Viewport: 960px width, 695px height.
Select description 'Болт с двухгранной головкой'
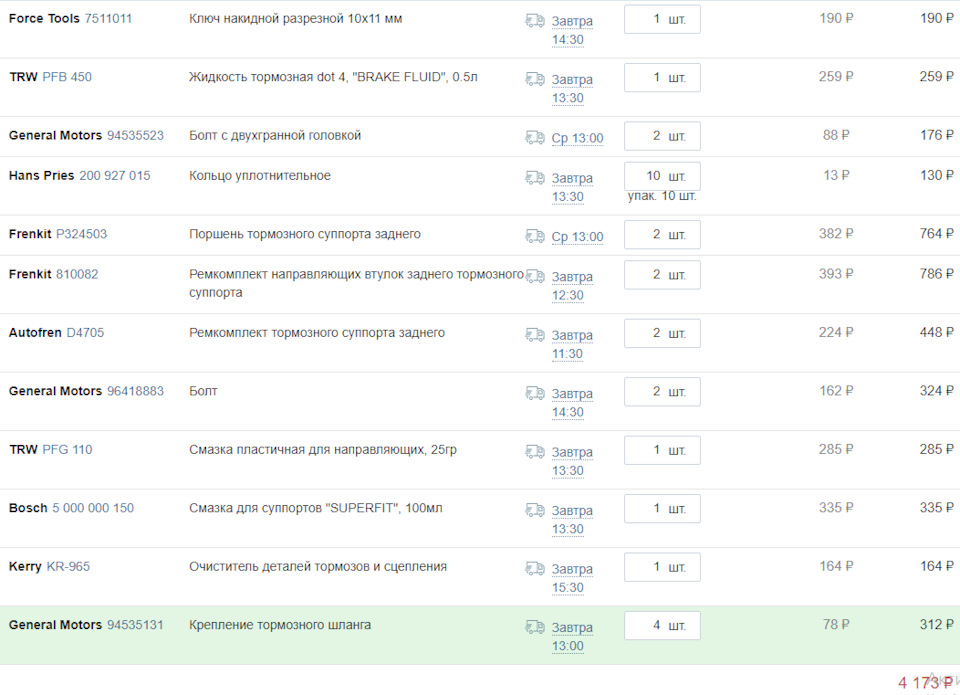point(275,135)
